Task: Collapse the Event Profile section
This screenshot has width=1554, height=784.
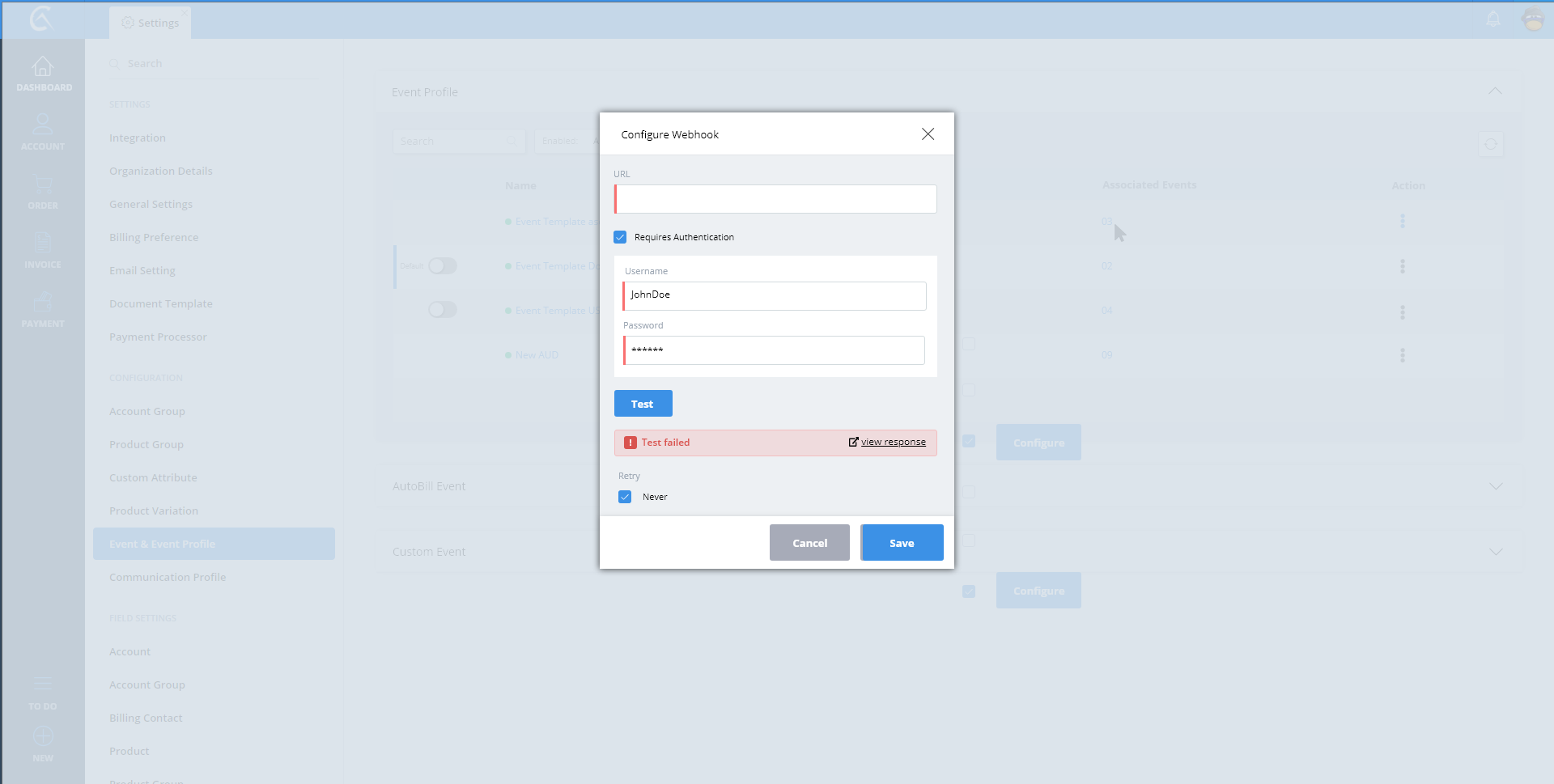Action: (x=1495, y=91)
